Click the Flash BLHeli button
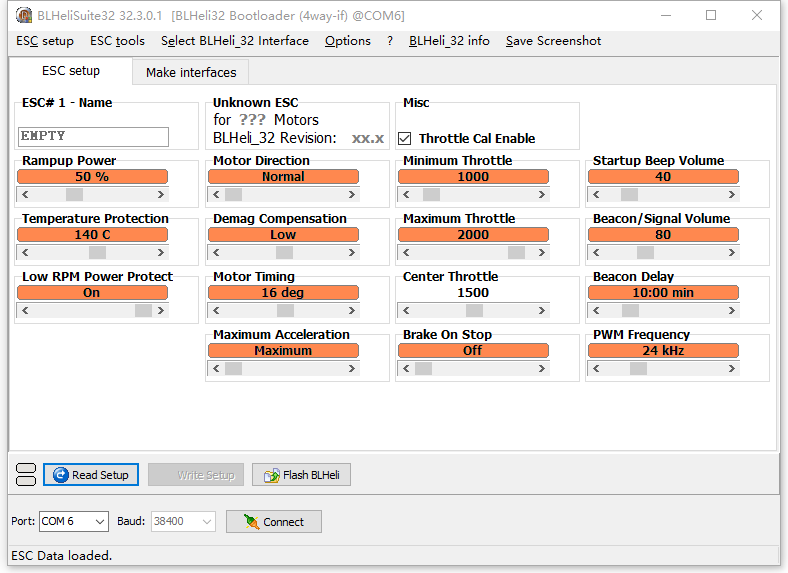Image resolution: width=788 pixels, height=573 pixels. click(301, 474)
